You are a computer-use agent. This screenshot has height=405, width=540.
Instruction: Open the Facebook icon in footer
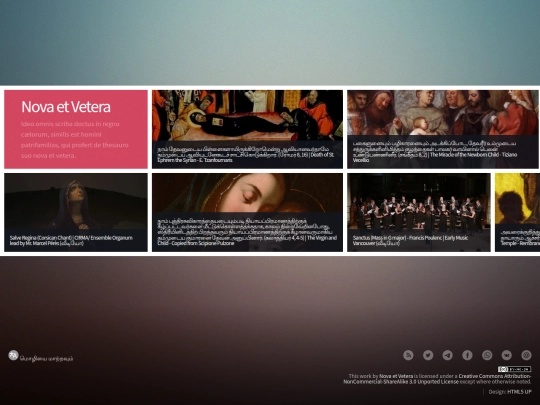pyautogui.click(x=467, y=355)
